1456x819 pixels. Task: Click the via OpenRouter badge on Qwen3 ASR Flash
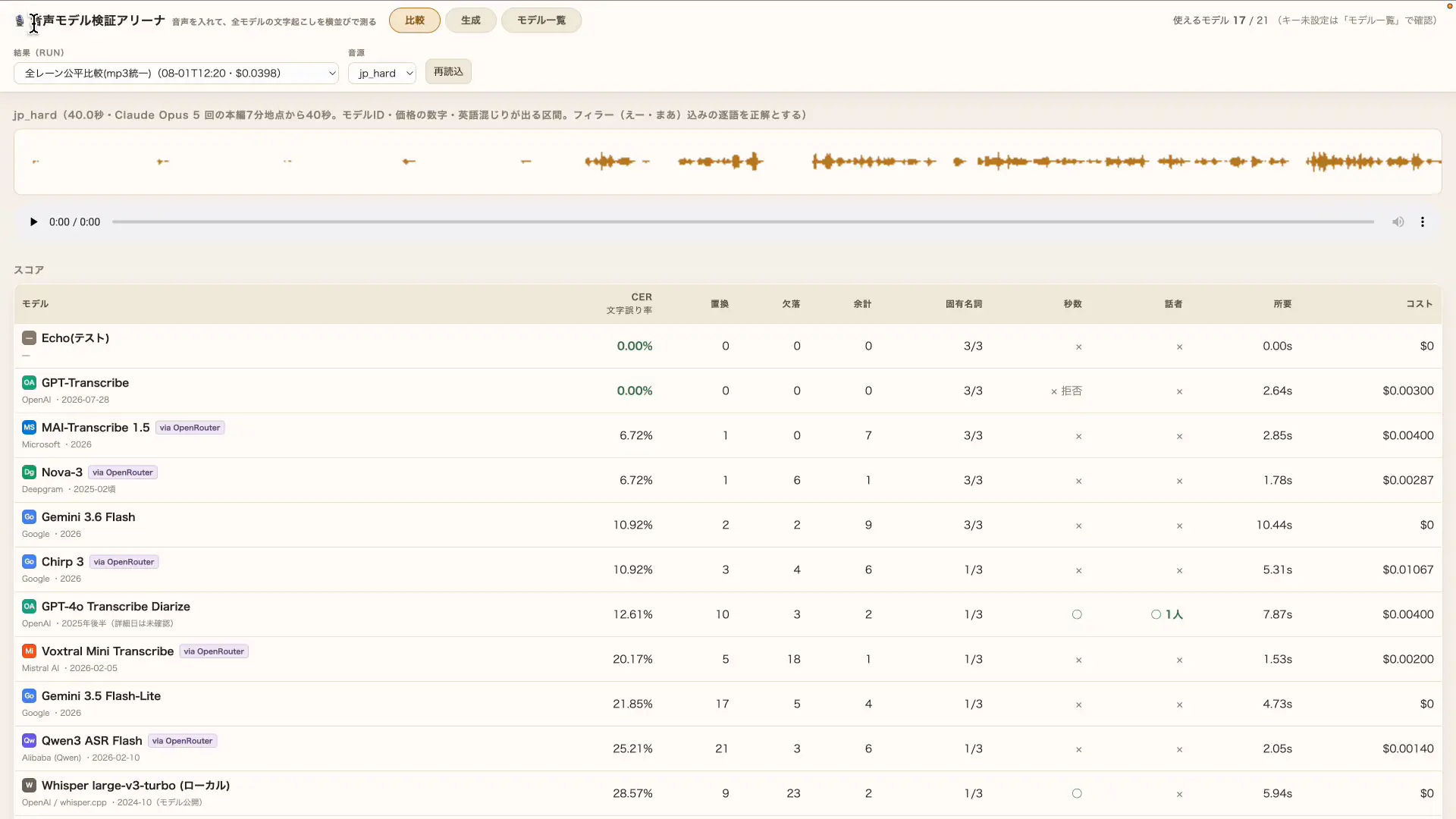click(x=183, y=741)
